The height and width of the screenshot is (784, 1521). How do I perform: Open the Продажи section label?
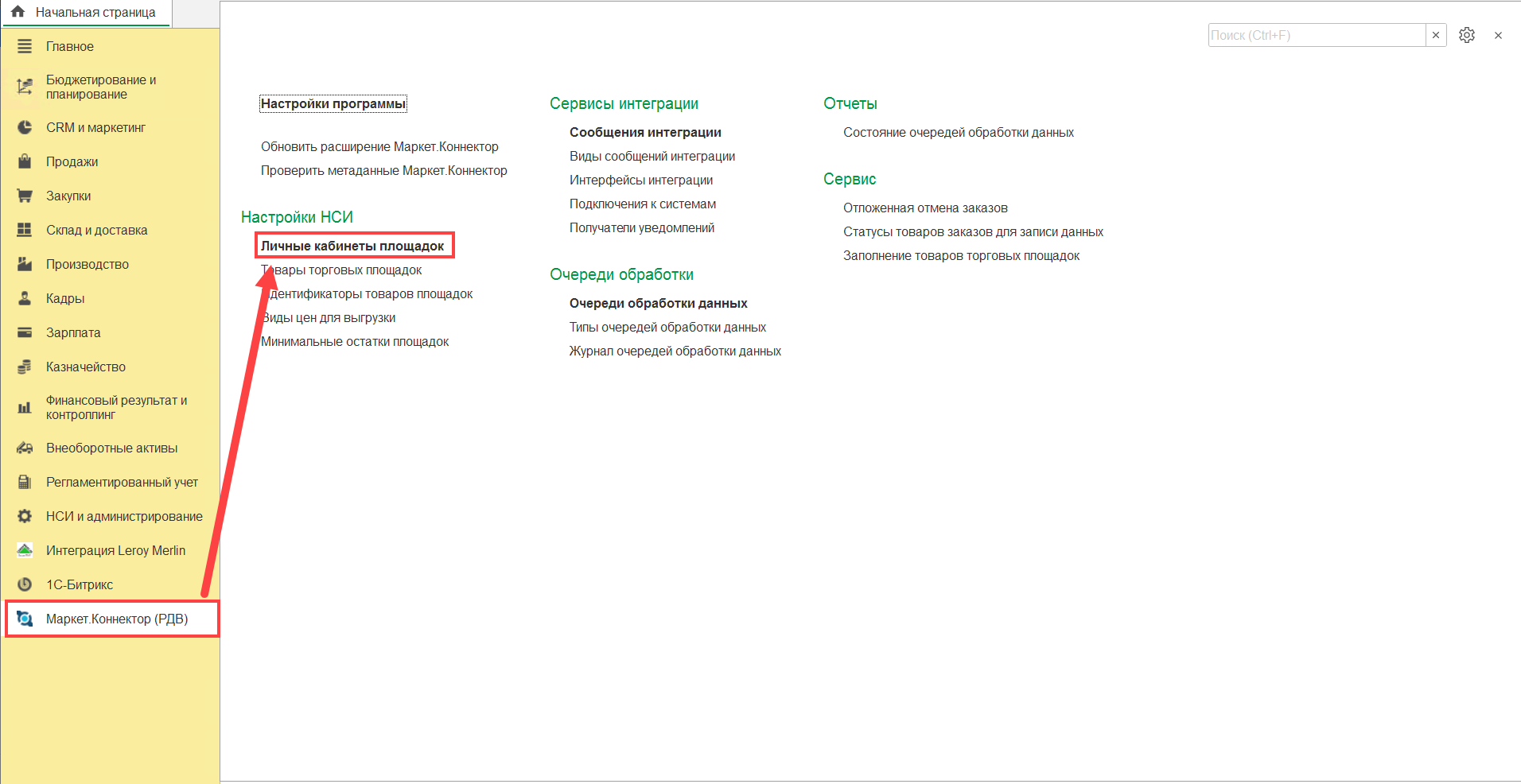[x=72, y=161]
